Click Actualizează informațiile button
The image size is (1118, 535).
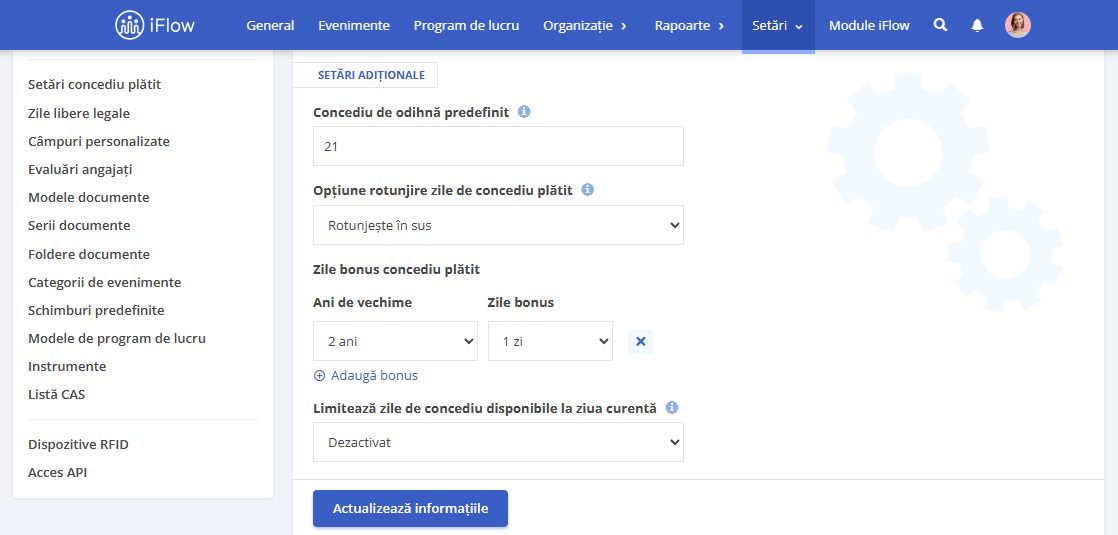tap(410, 509)
